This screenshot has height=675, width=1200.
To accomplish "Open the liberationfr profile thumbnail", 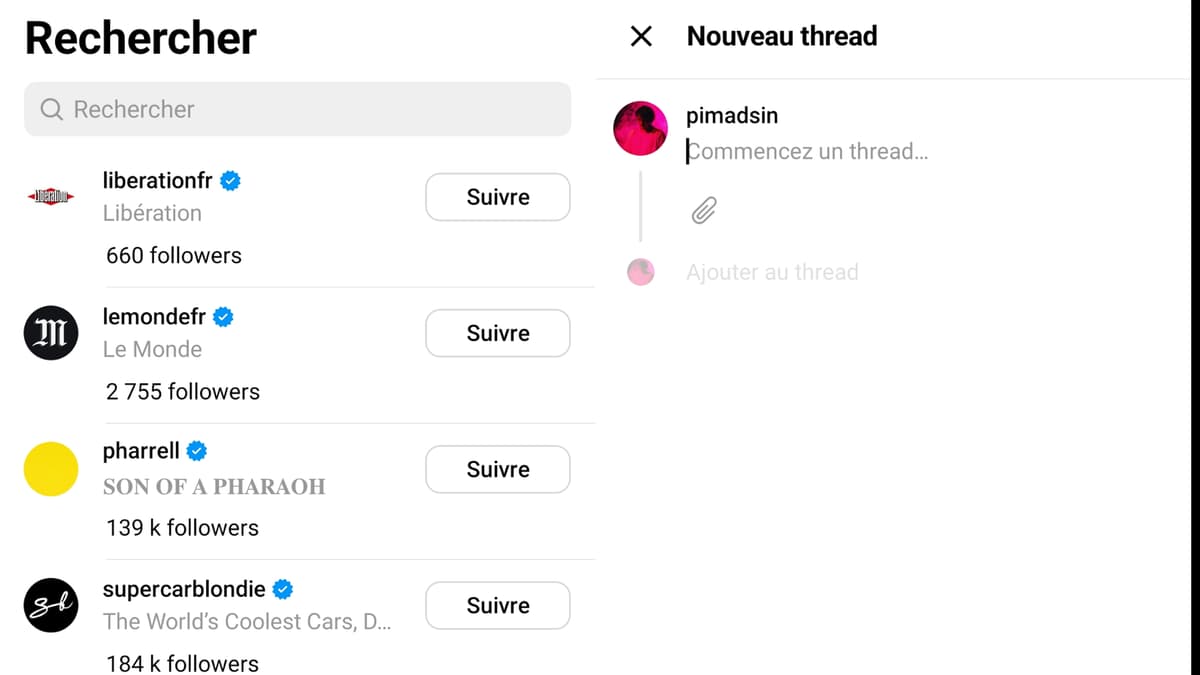I will (50, 197).
